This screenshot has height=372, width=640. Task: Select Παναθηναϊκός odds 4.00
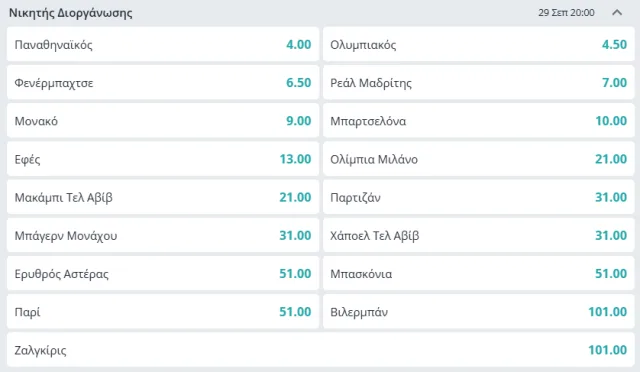pyautogui.click(x=163, y=45)
